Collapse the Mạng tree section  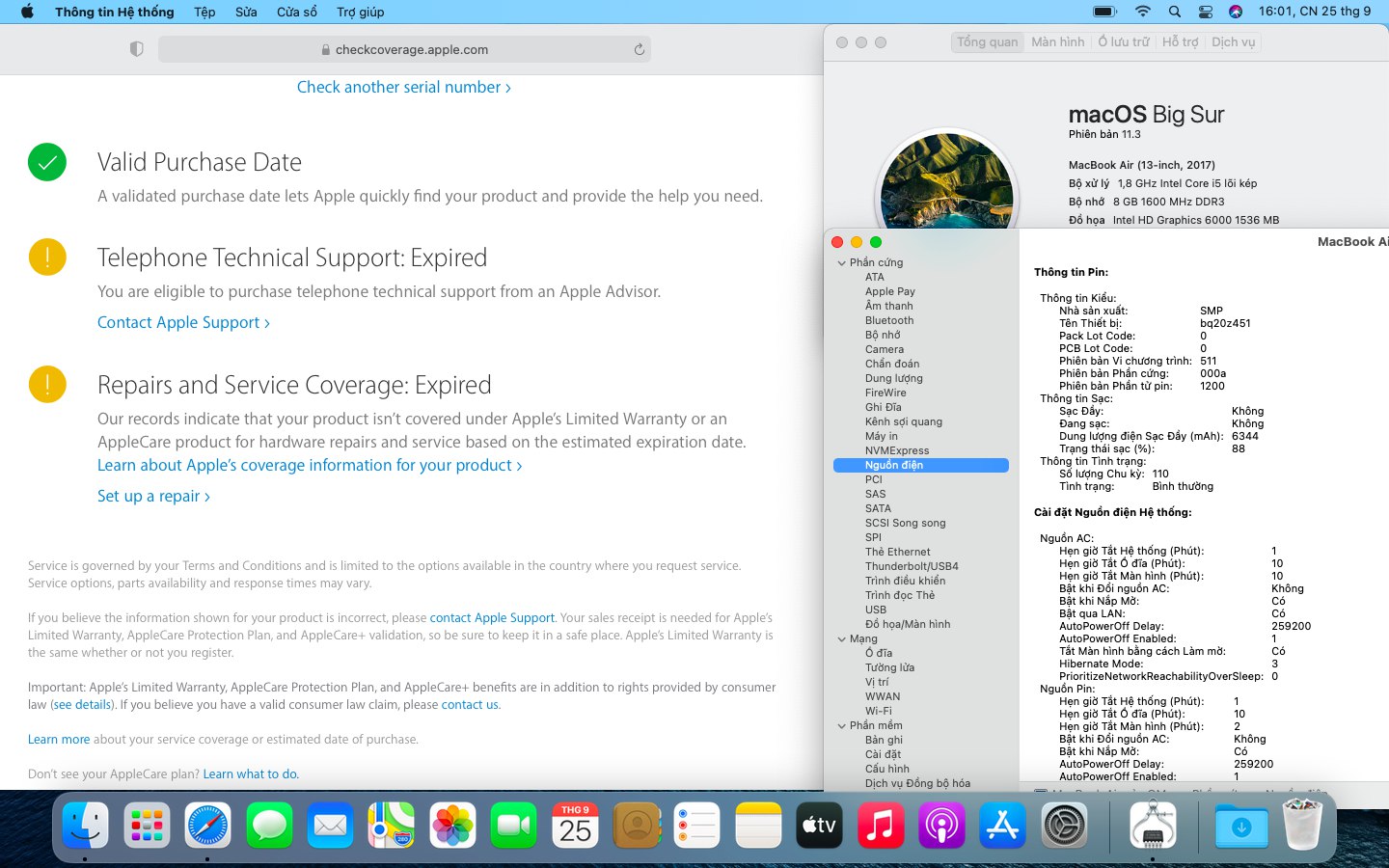[841, 638]
